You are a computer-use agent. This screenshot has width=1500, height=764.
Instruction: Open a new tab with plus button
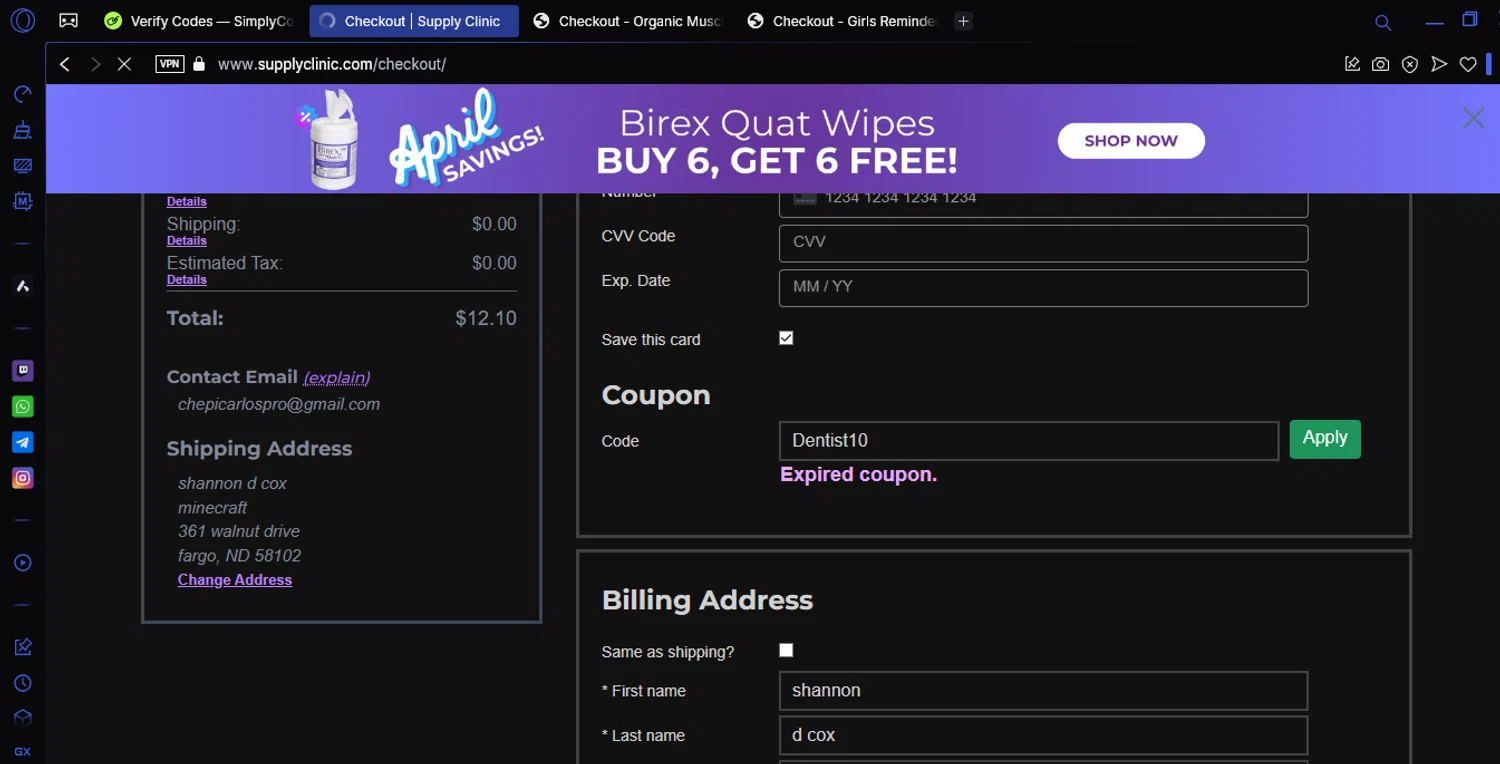click(963, 21)
